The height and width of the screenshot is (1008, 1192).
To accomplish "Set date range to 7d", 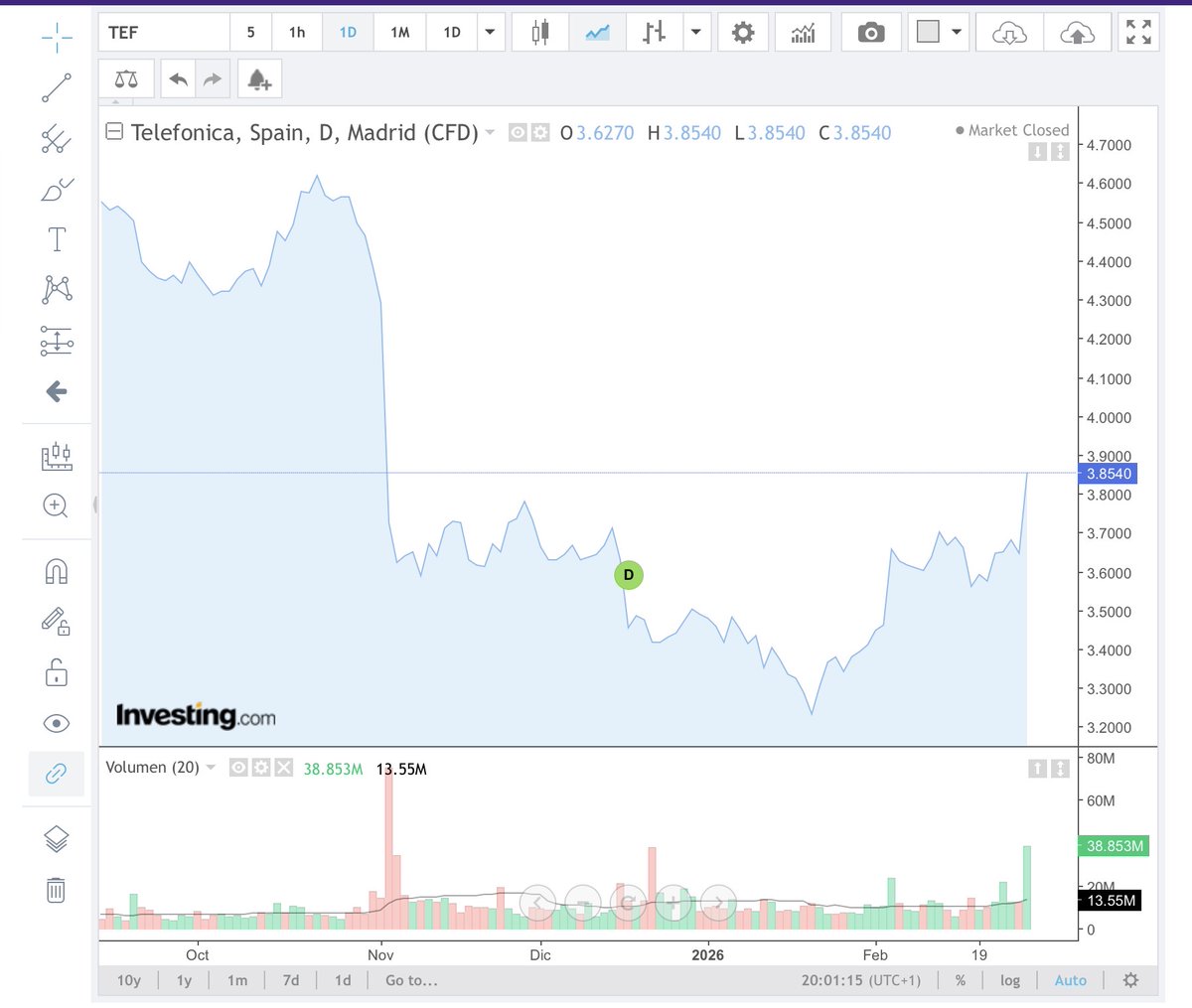I will (x=291, y=980).
